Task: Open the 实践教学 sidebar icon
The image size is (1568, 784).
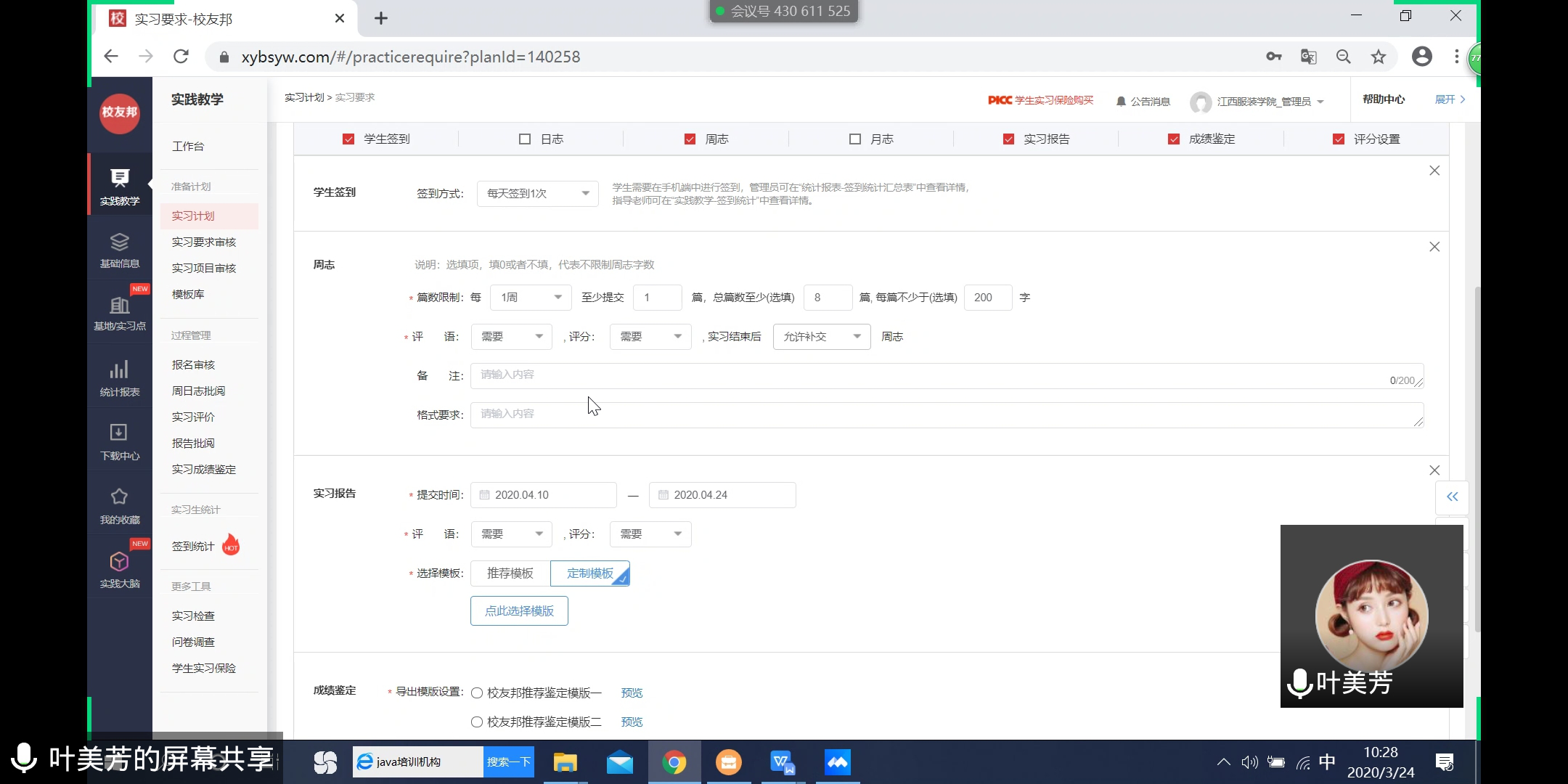Action: [119, 186]
